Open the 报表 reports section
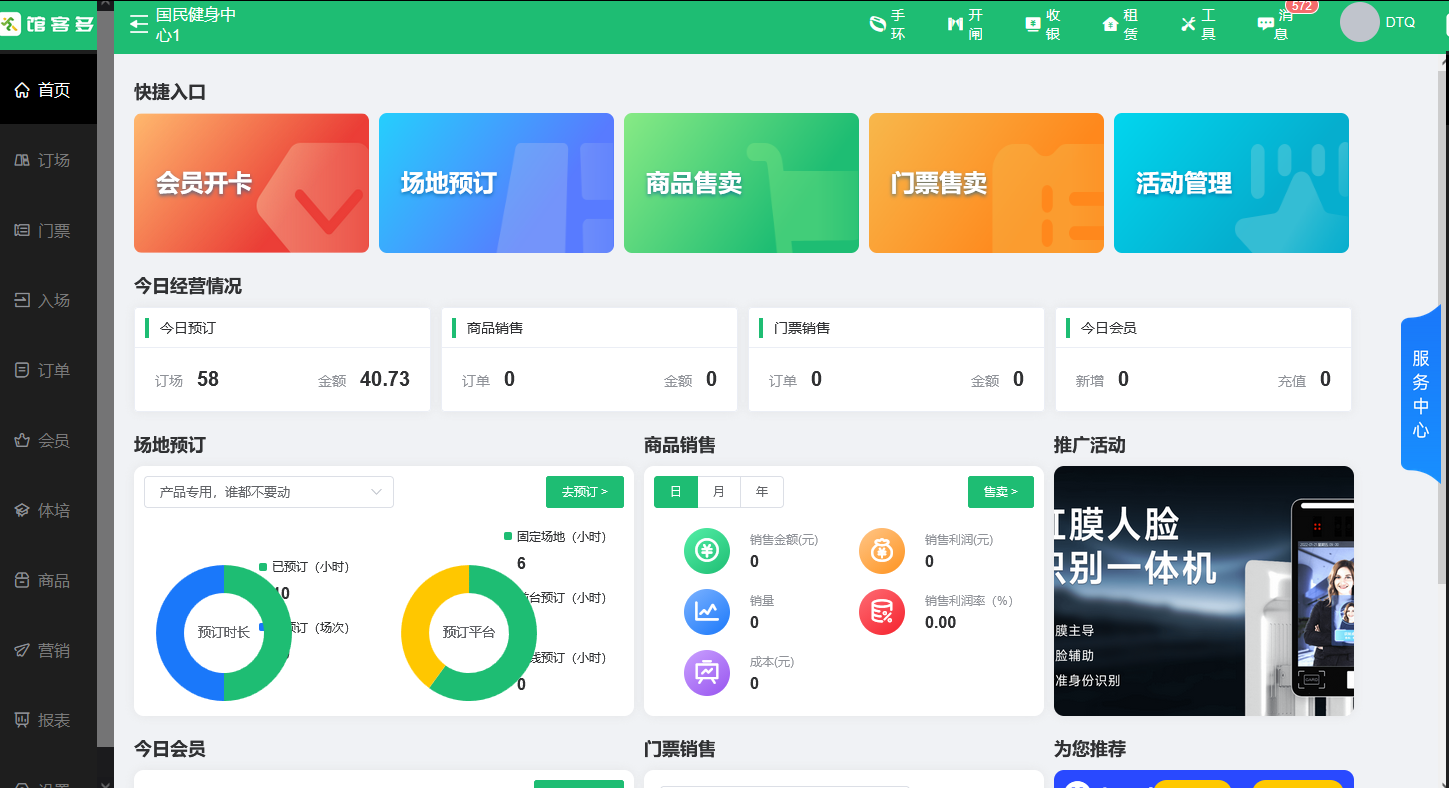 pyautogui.click(x=47, y=719)
